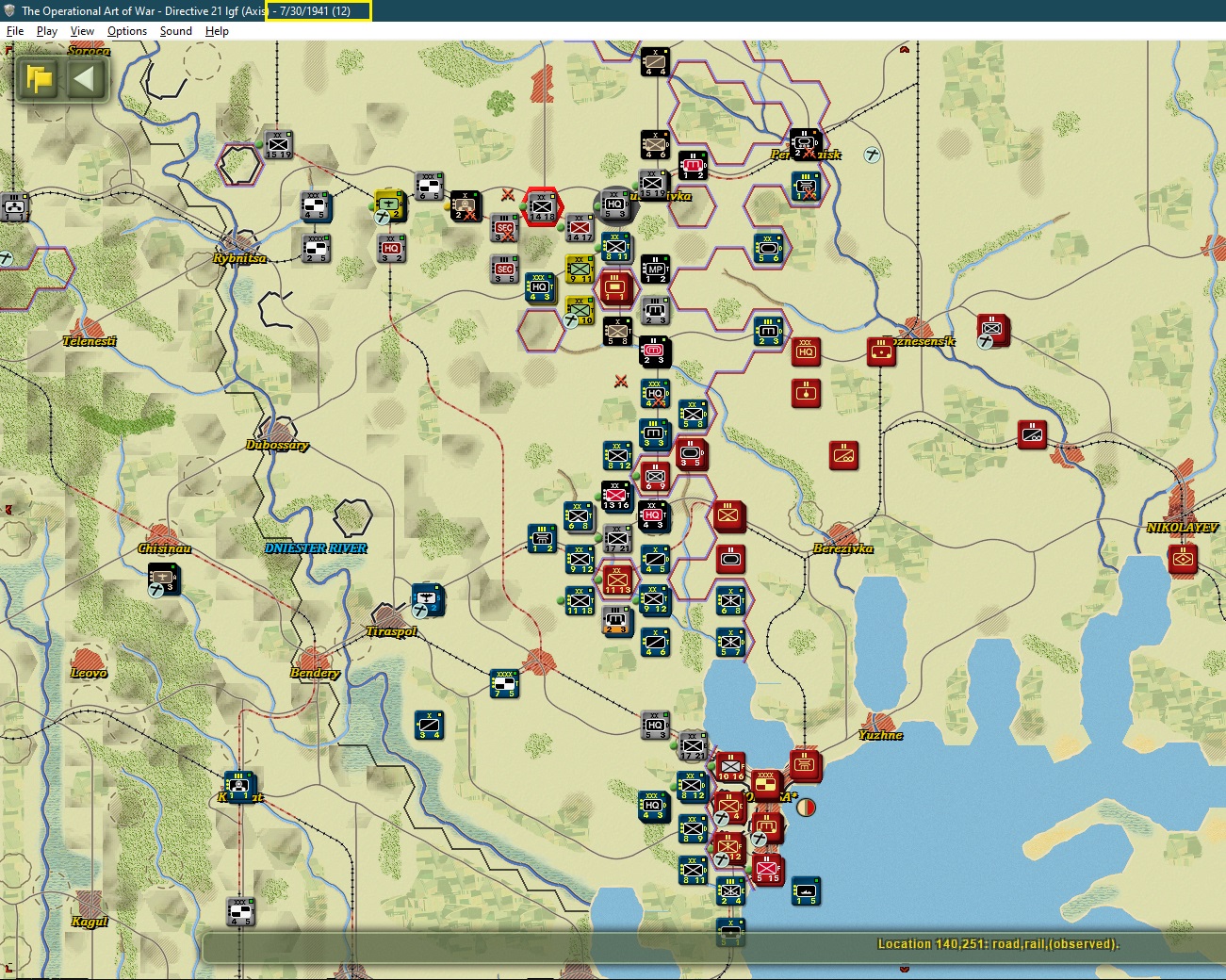Select the blue 1-2 artillery regiment

[x=542, y=539]
